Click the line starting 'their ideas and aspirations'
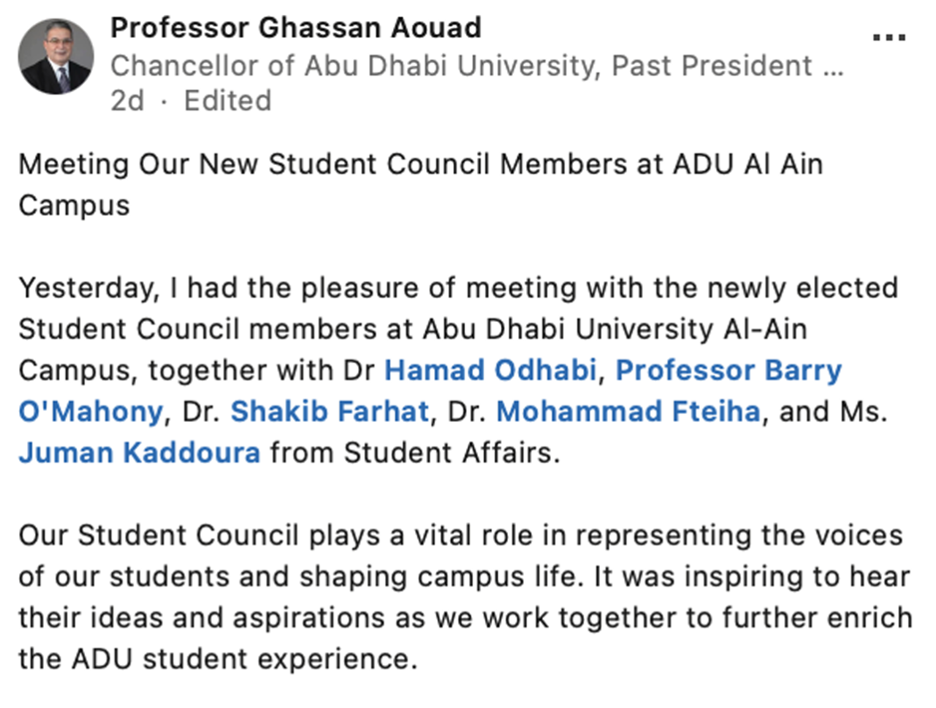The width and height of the screenshot is (936, 708). (x=465, y=618)
